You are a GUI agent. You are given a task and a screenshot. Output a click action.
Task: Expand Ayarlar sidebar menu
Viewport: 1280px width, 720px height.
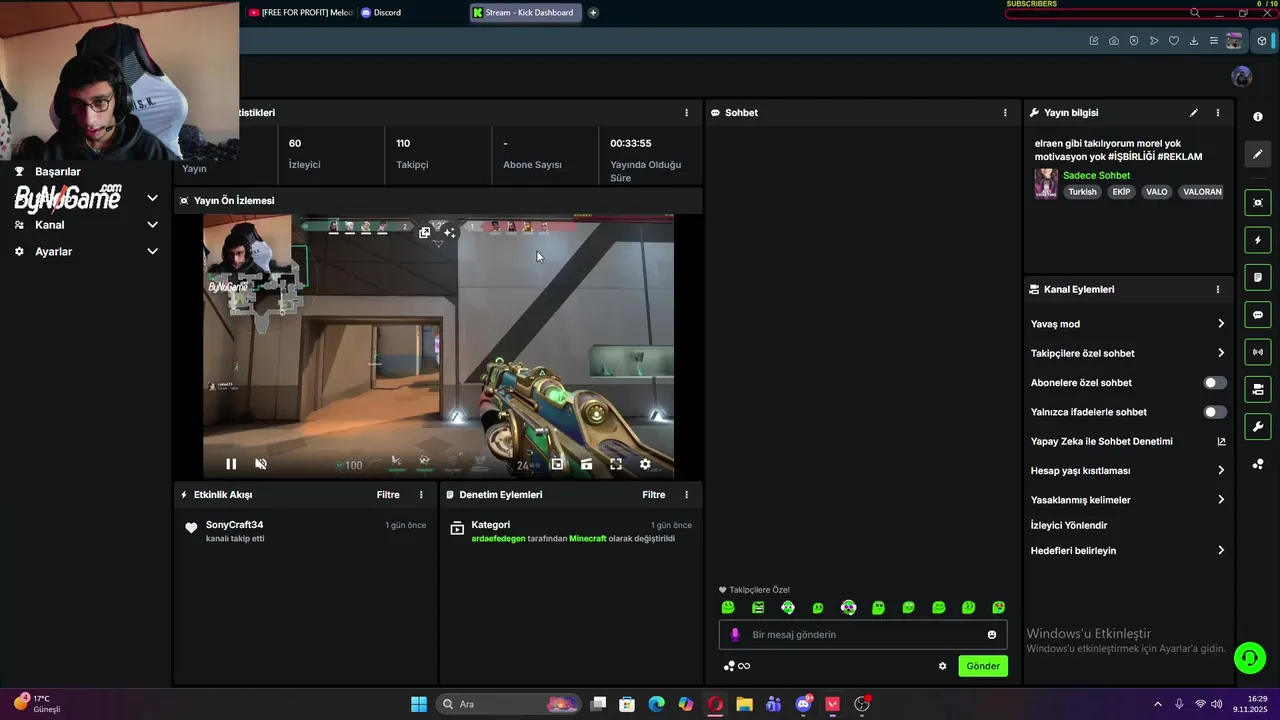85,252
